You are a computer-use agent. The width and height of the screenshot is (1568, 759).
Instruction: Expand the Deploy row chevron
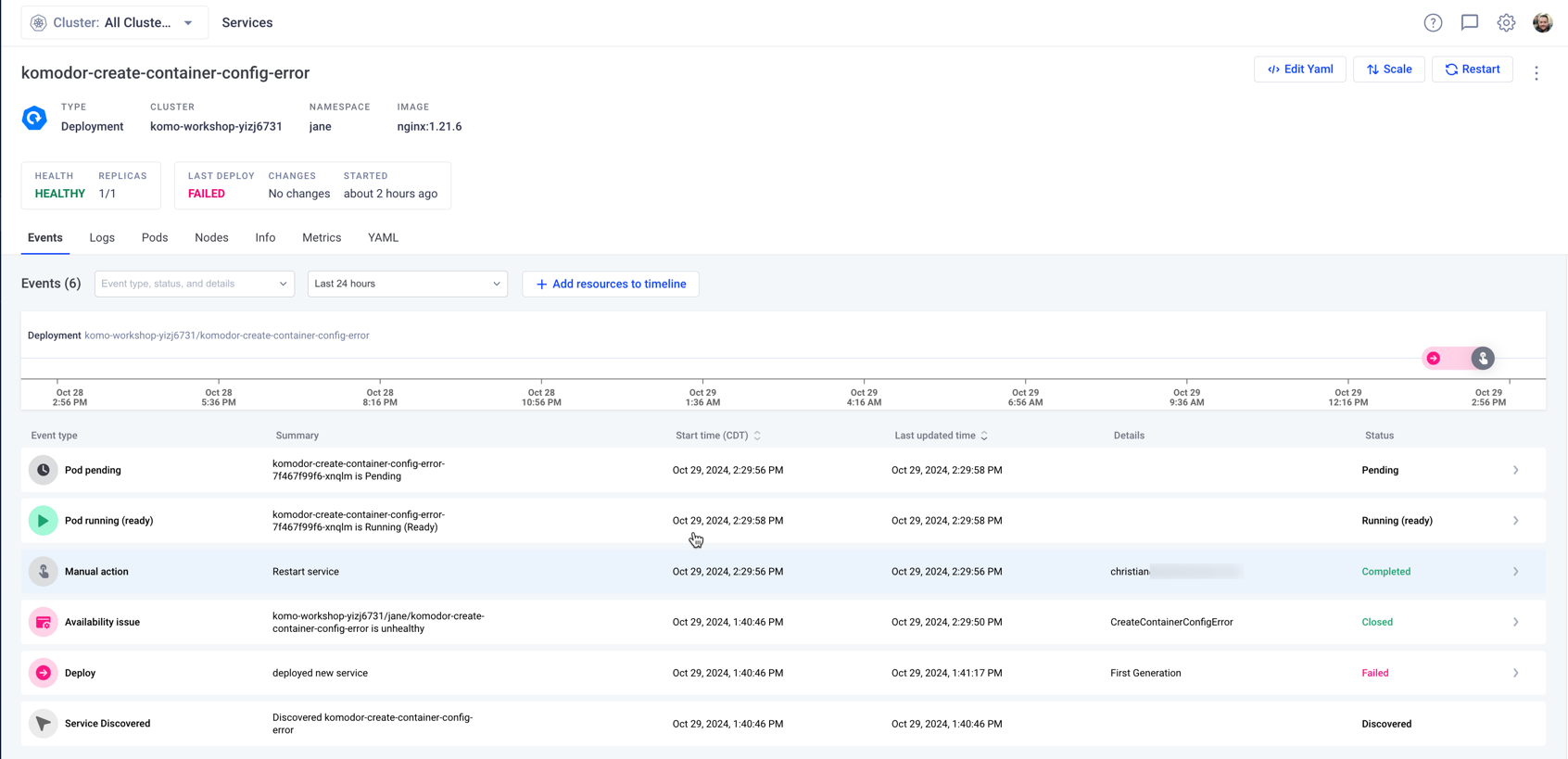[1516, 673]
